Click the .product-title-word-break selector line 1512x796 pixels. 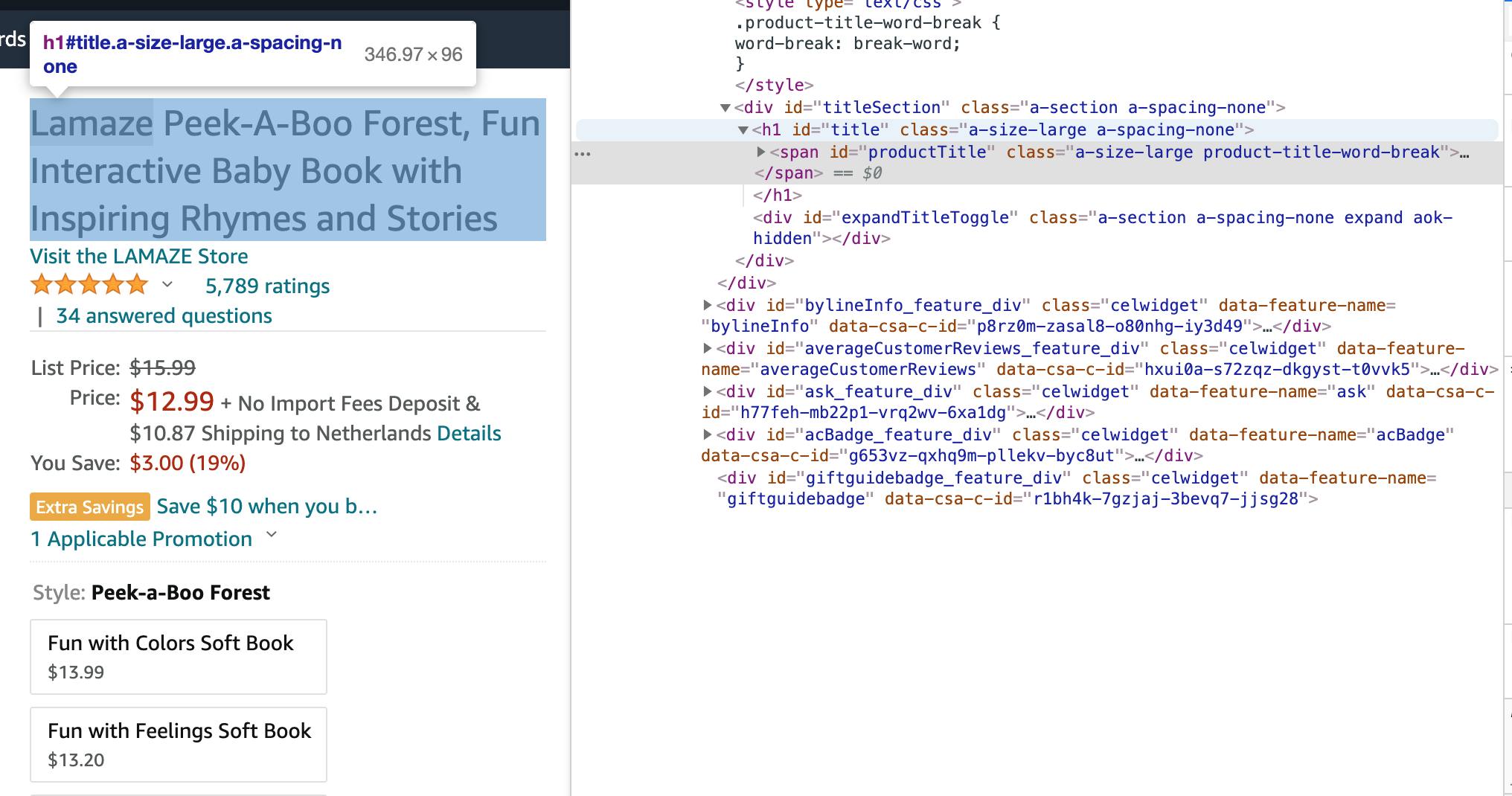click(x=868, y=23)
